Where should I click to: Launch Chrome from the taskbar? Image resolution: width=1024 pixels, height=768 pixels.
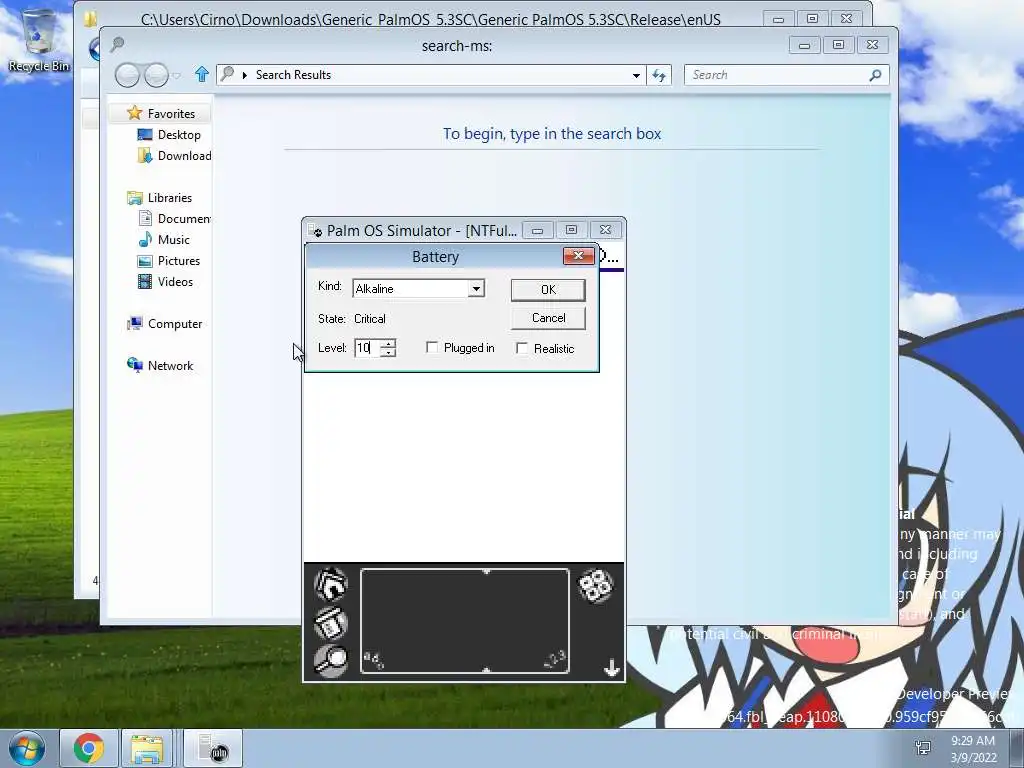tap(89, 748)
